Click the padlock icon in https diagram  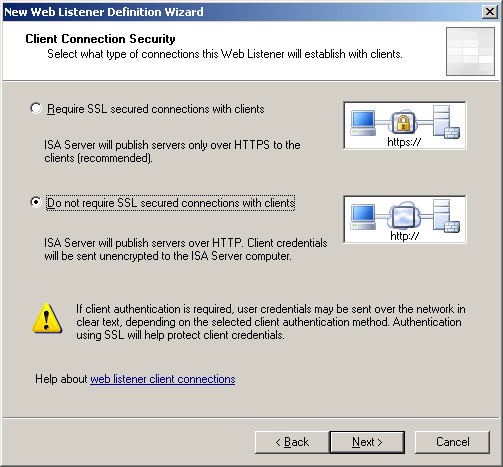403,123
